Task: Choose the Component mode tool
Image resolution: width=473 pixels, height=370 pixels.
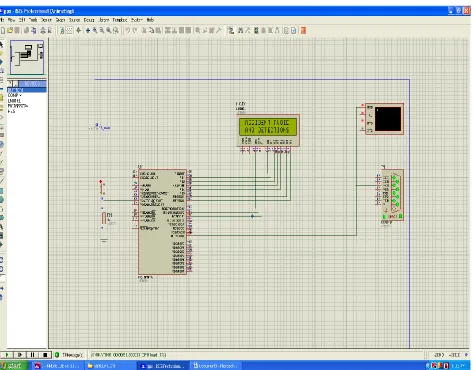Action: pos(1,53)
